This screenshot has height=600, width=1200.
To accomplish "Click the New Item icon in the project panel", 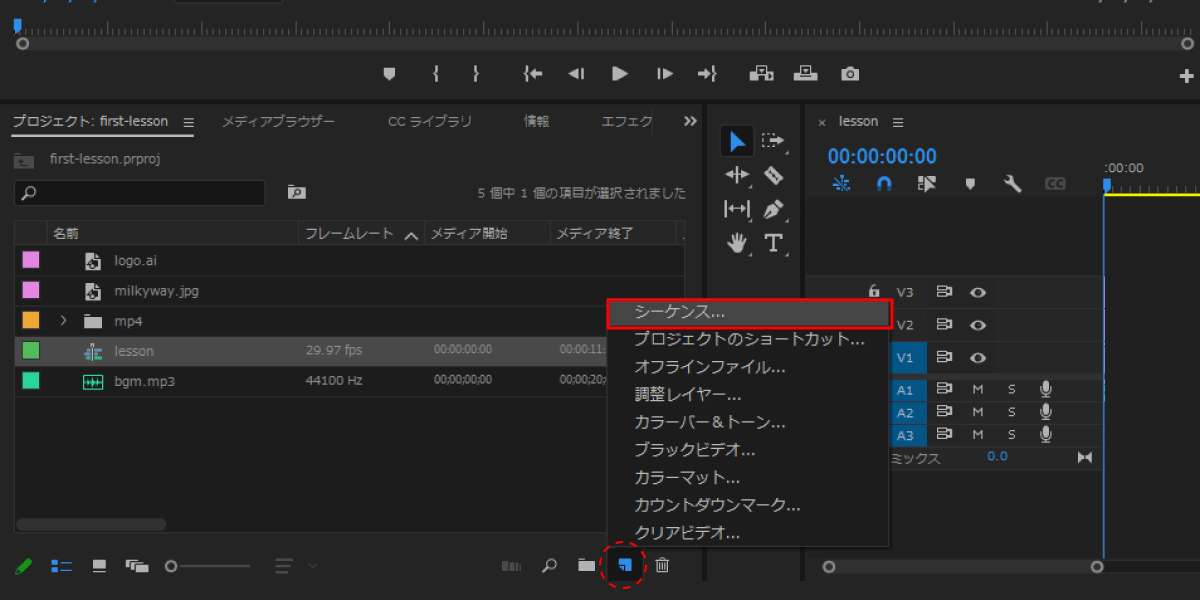I will click(x=625, y=565).
